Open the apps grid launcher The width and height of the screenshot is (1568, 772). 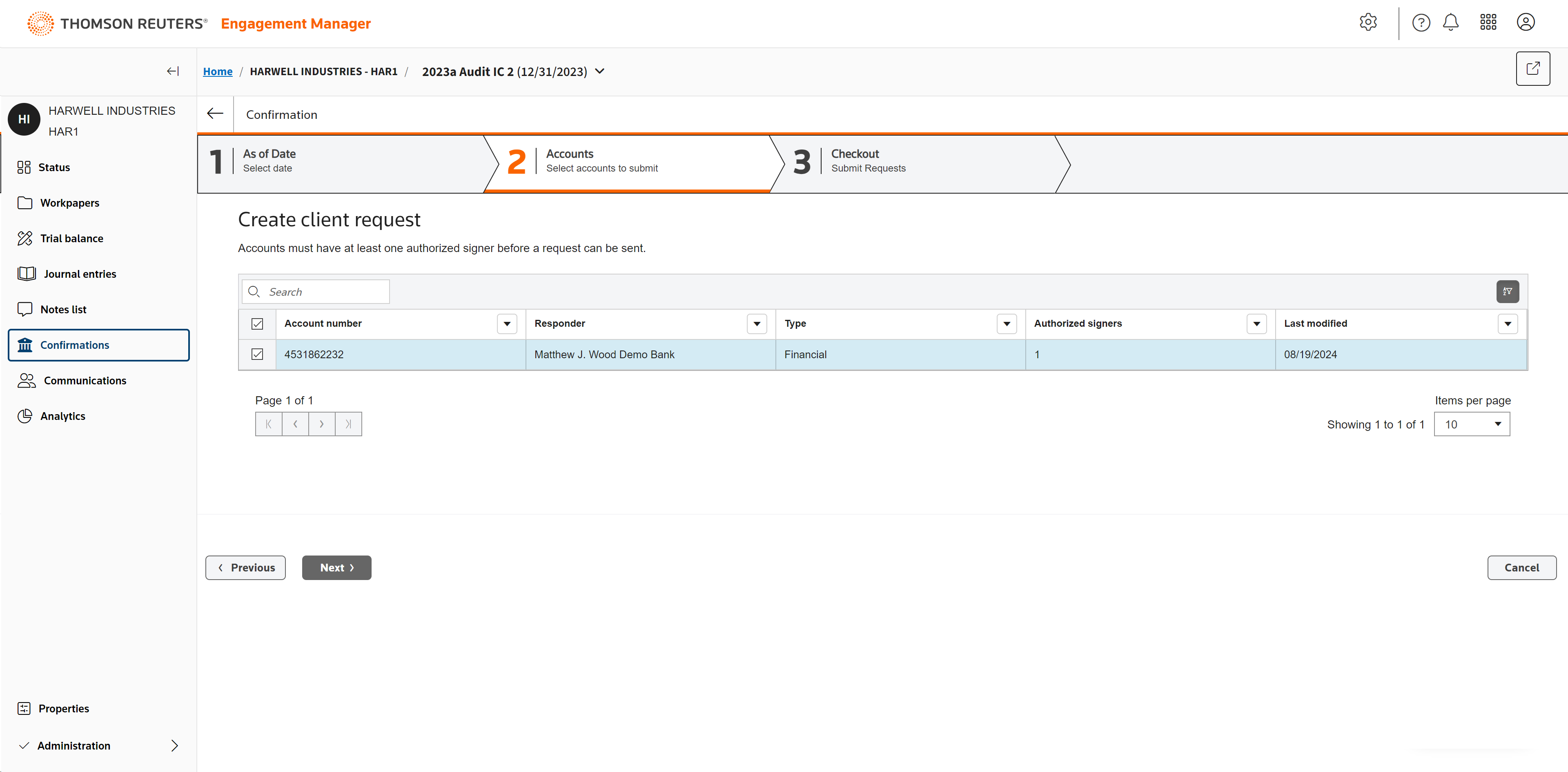1488,22
